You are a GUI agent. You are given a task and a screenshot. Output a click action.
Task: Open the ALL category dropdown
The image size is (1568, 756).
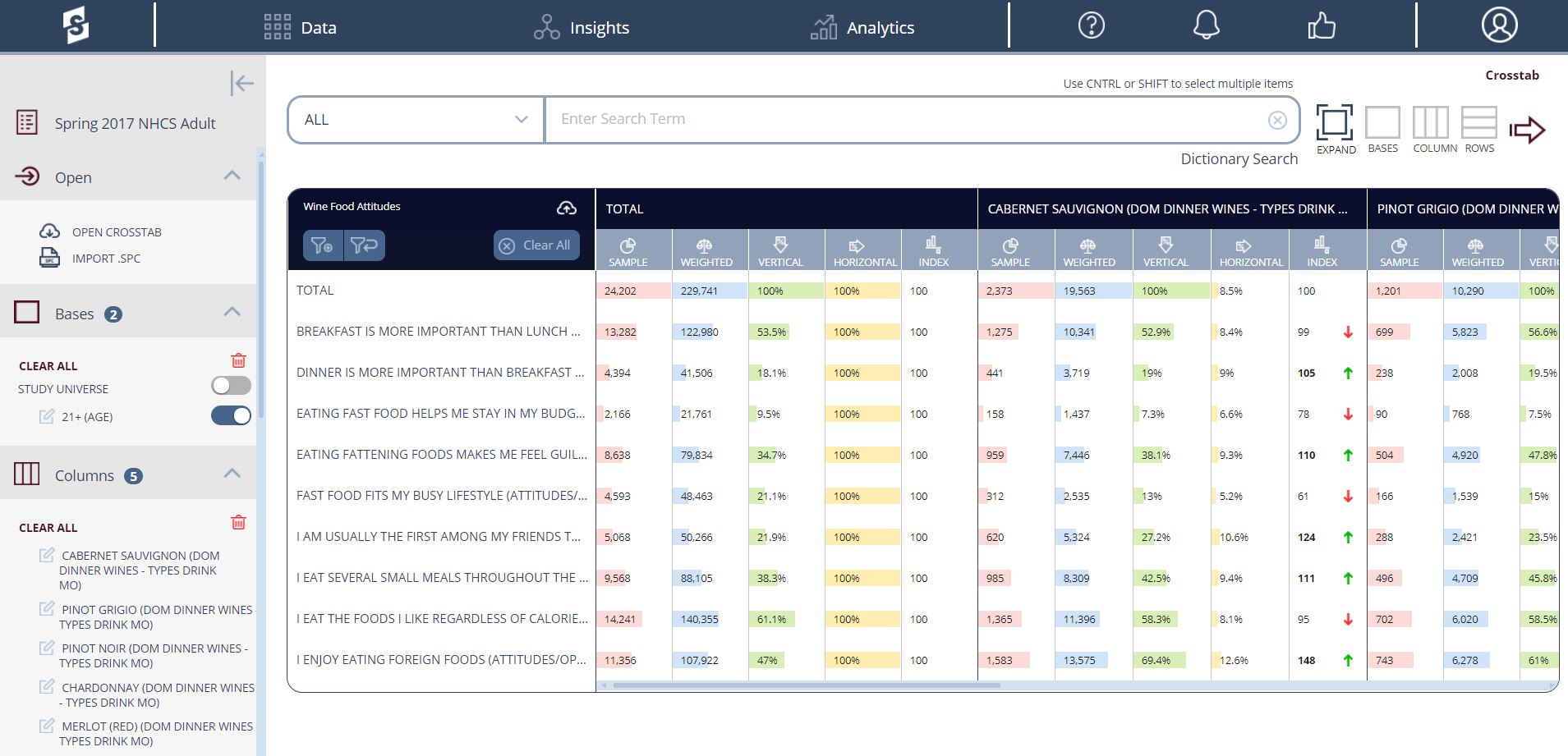pyautogui.click(x=416, y=120)
